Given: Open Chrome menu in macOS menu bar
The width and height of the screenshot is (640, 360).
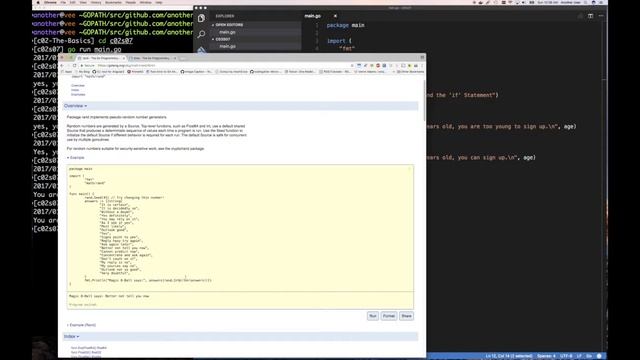Looking at the screenshot, I should (x=50, y=2).
